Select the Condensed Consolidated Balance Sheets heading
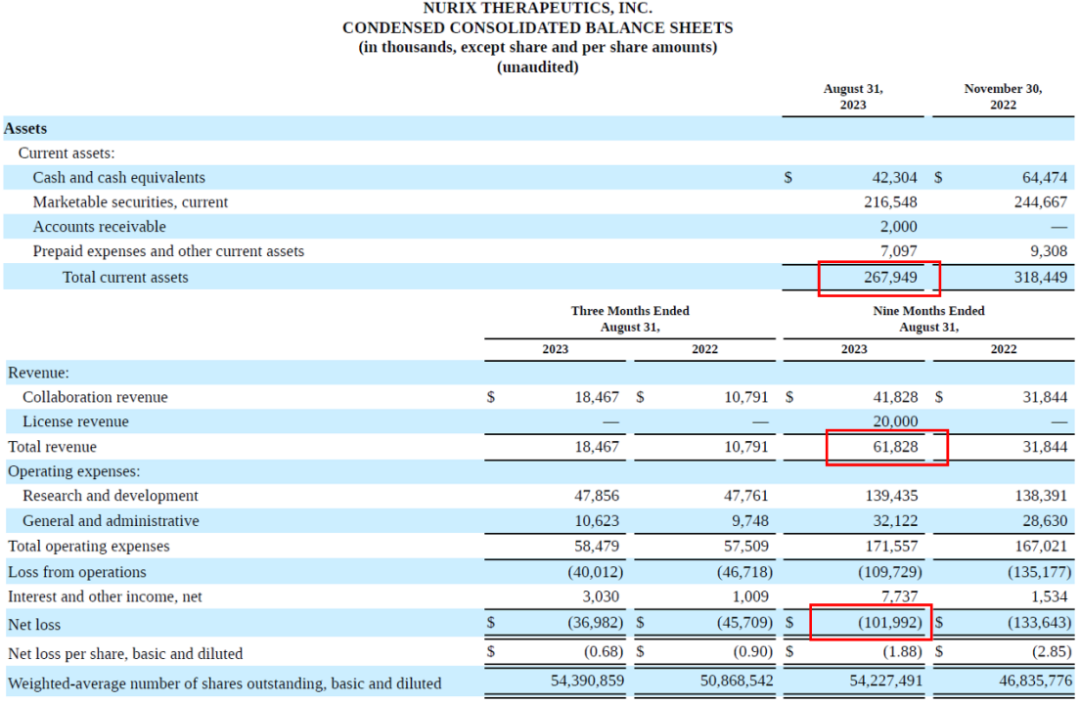Viewport: 1080px width, 704px height. click(537, 28)
